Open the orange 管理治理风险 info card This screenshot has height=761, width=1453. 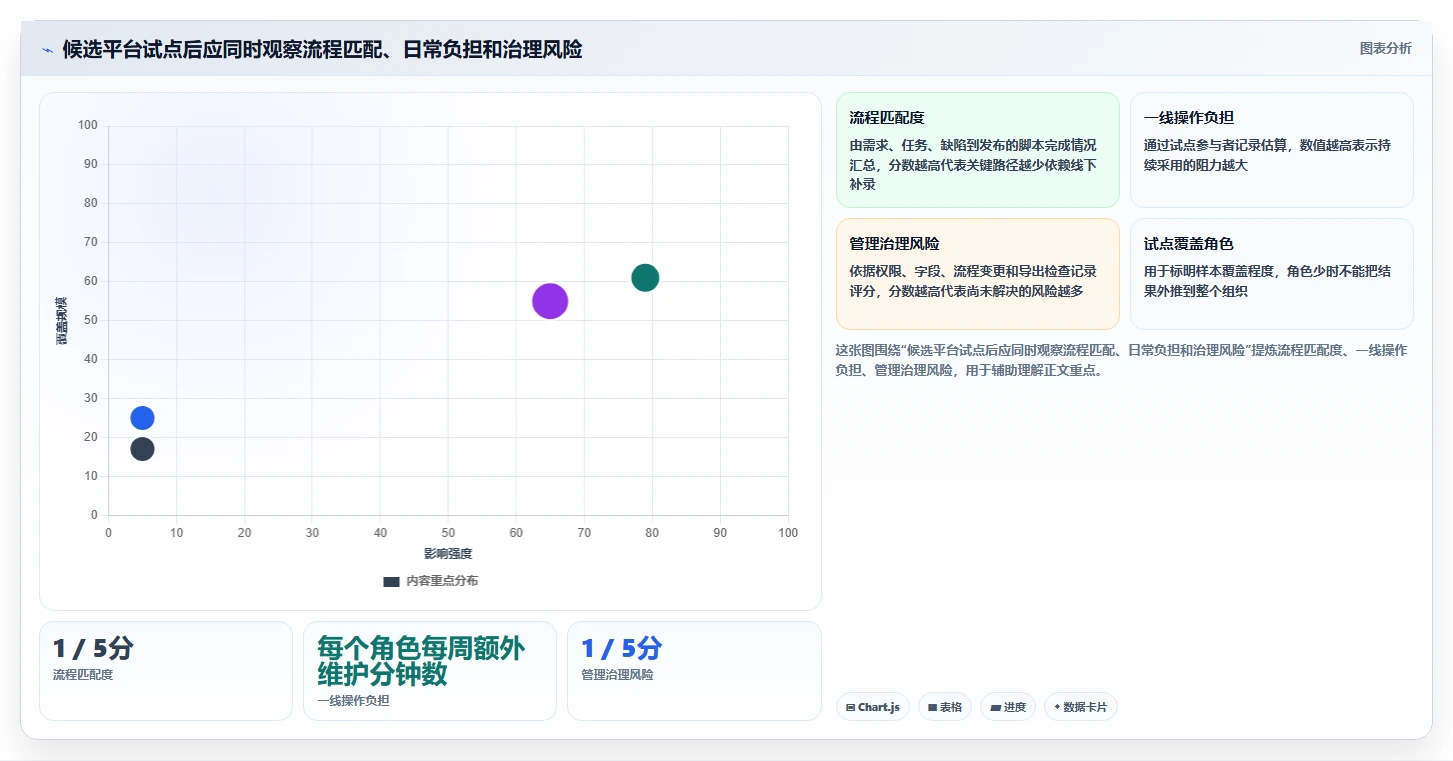[977, 274]
